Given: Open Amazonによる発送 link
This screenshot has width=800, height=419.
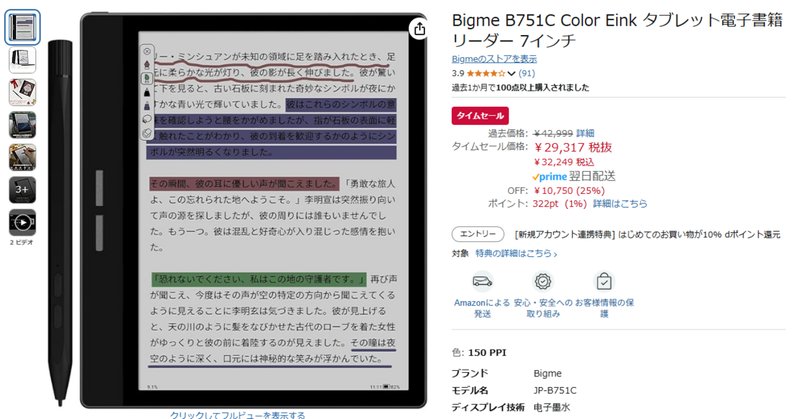Looking at the screenshot, I should click(482, 308).
